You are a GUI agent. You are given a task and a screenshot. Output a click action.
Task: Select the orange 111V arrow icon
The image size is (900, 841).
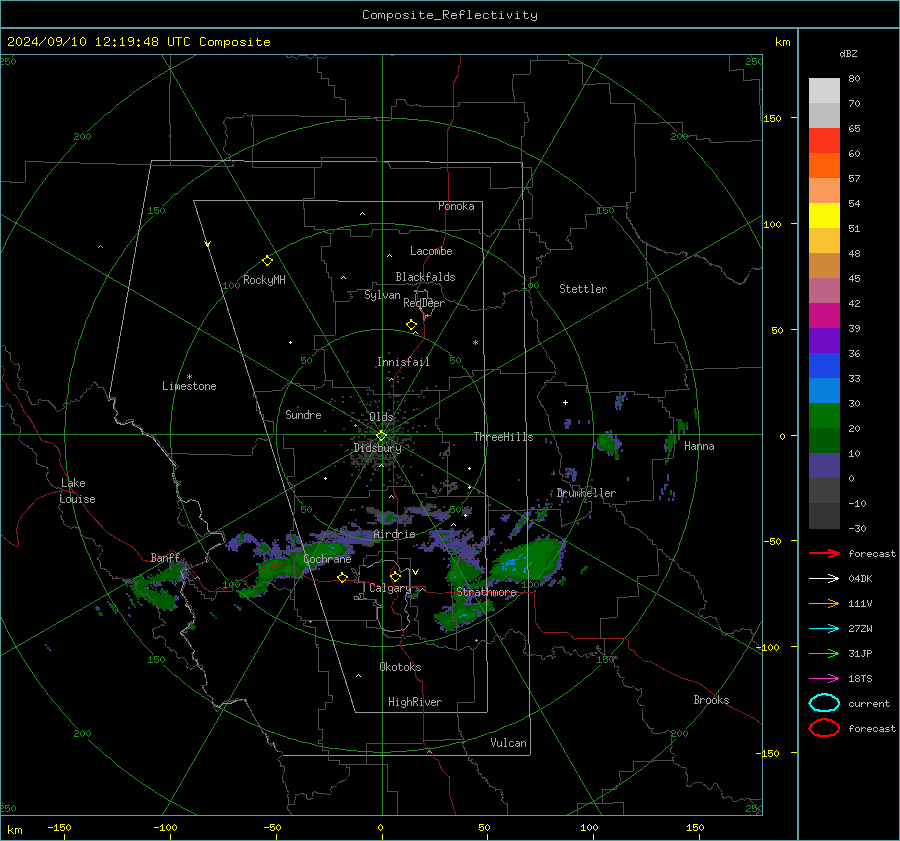[824, 603]
